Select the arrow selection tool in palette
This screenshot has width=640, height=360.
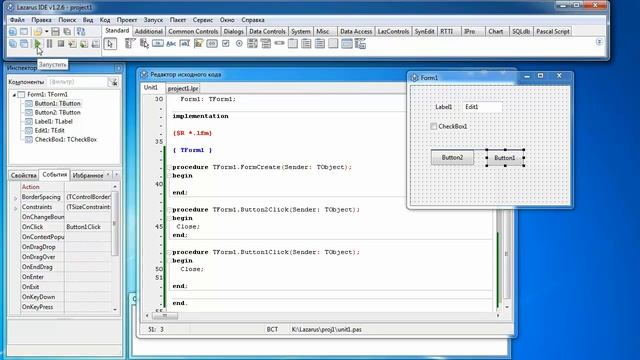110,44
